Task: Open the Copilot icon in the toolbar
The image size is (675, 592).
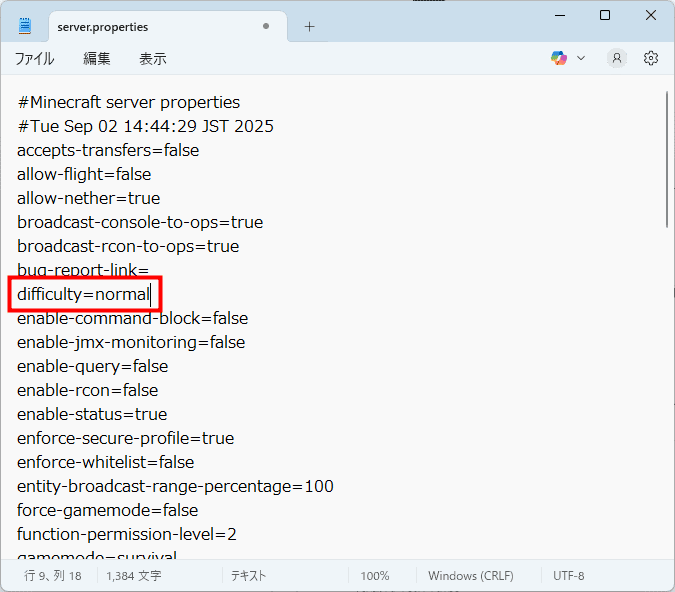Action: (559, 58)
